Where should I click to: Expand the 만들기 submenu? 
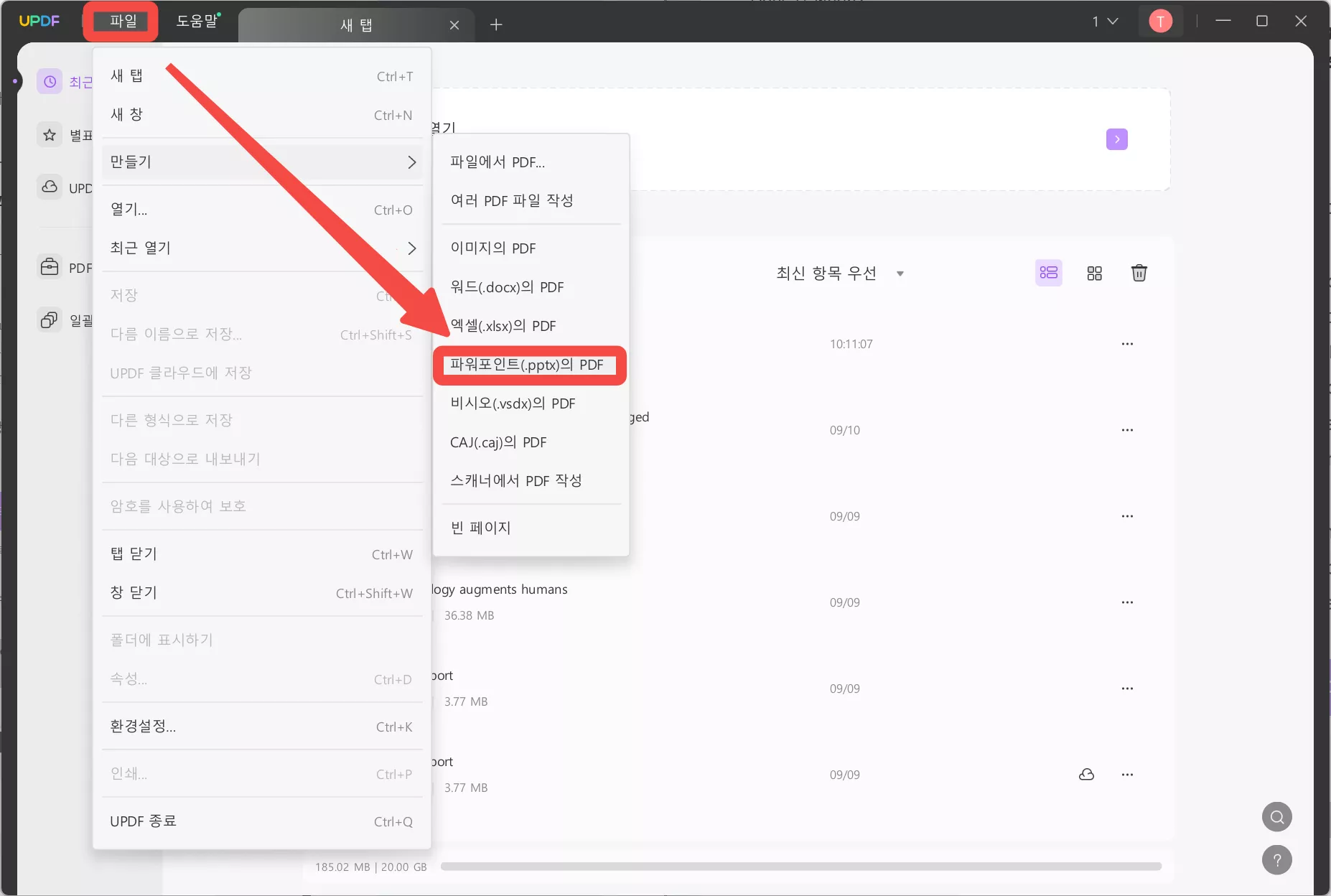pyautogui.click(x=262, y=162)
